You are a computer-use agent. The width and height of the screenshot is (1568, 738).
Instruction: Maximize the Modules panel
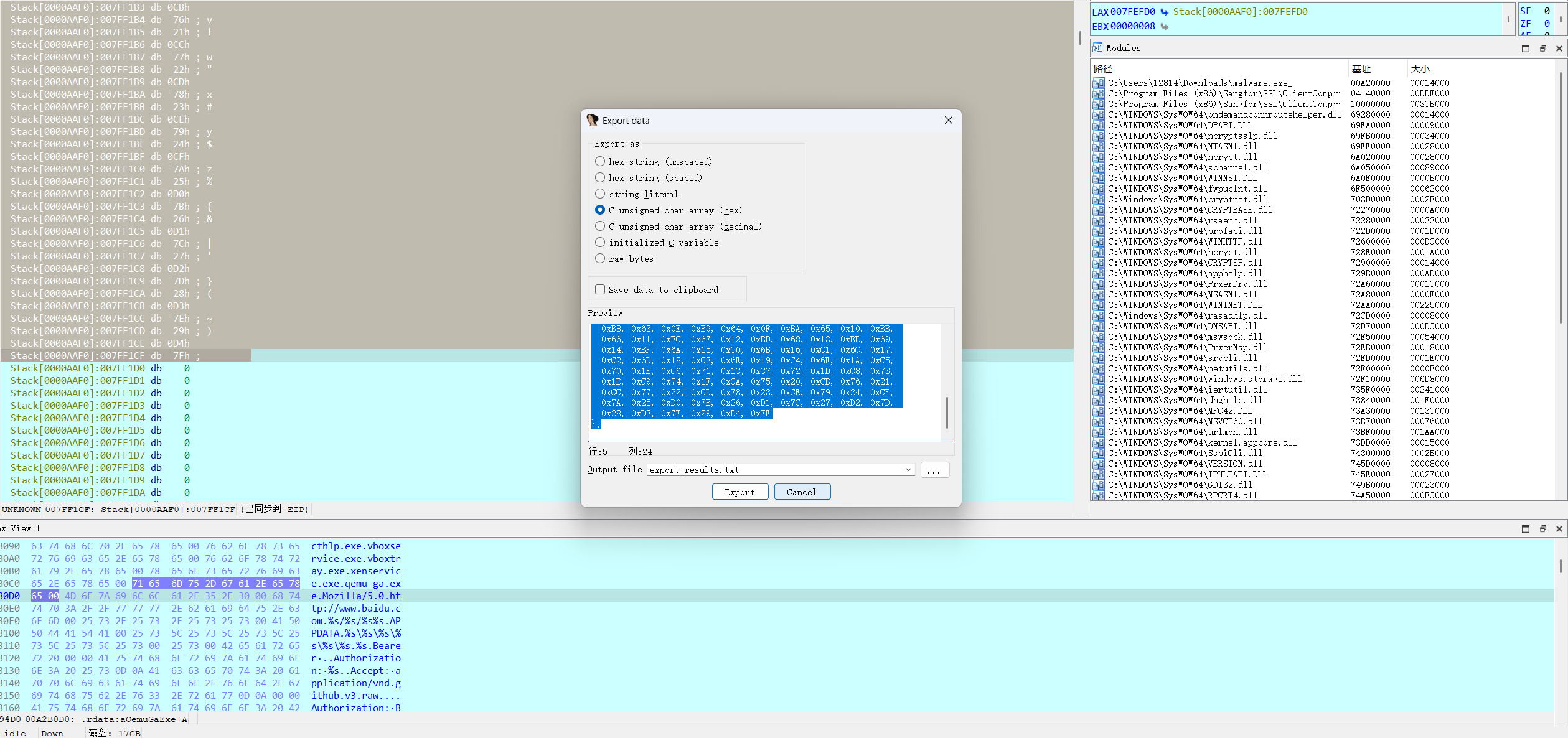pyautogui.click(x=1525, y=48)
